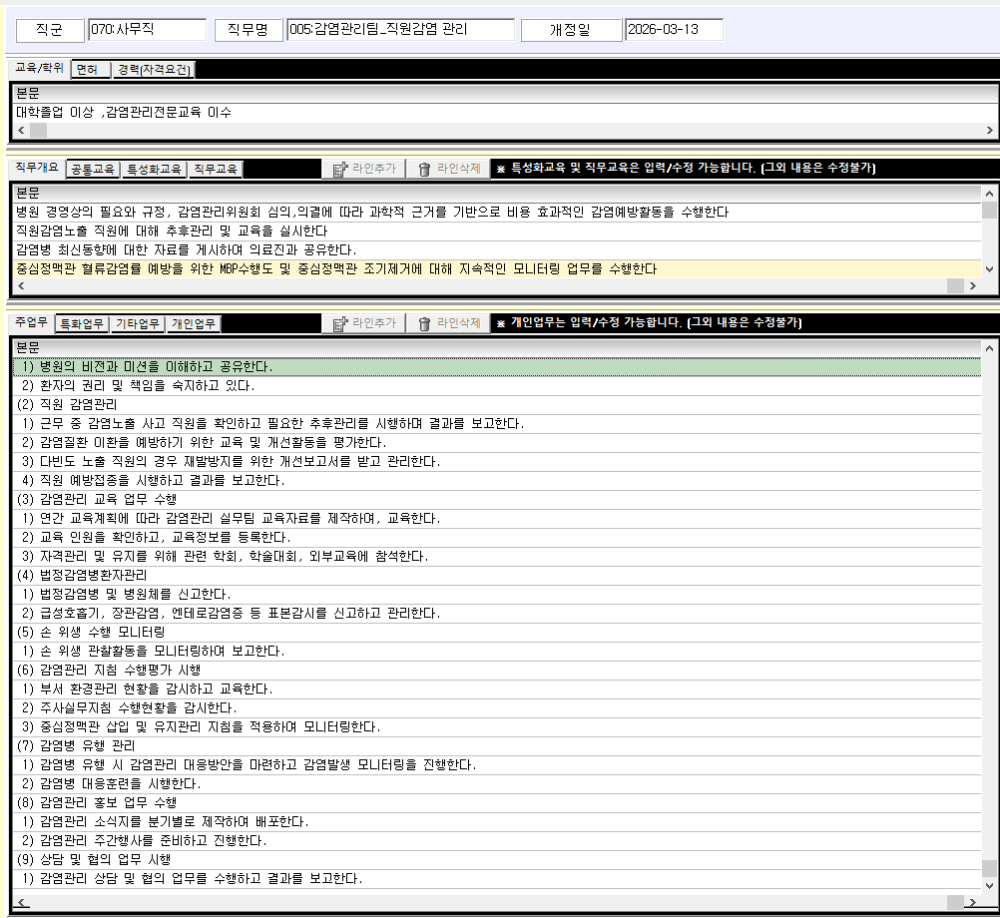Viewport: 1000px width, 918px height.
Task: Open the 공통교육 tab
Action: (x=92, y=170)
